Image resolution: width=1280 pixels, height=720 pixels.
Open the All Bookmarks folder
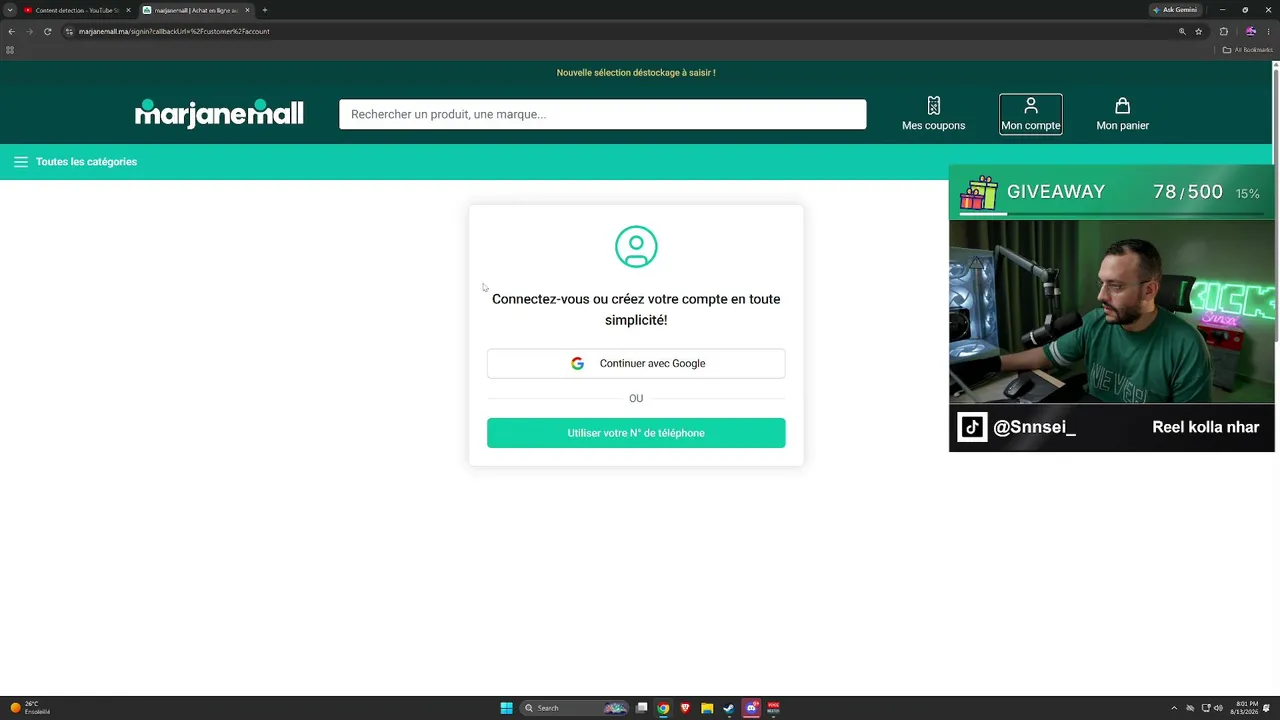[x=1248, y=50]
